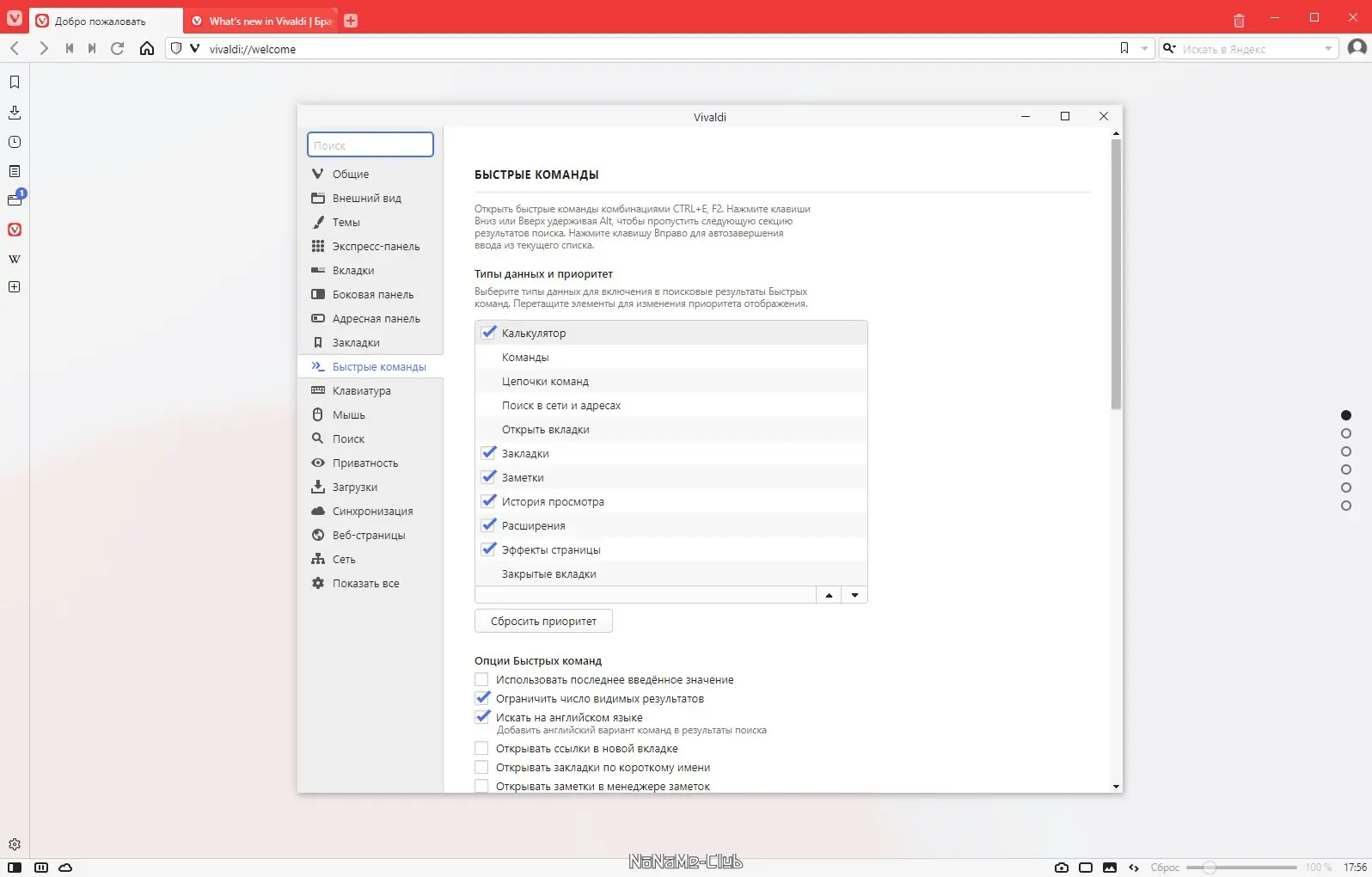Click the sync cloud status icon
Screen dimensions: 1372x877
tap(65, 868)
